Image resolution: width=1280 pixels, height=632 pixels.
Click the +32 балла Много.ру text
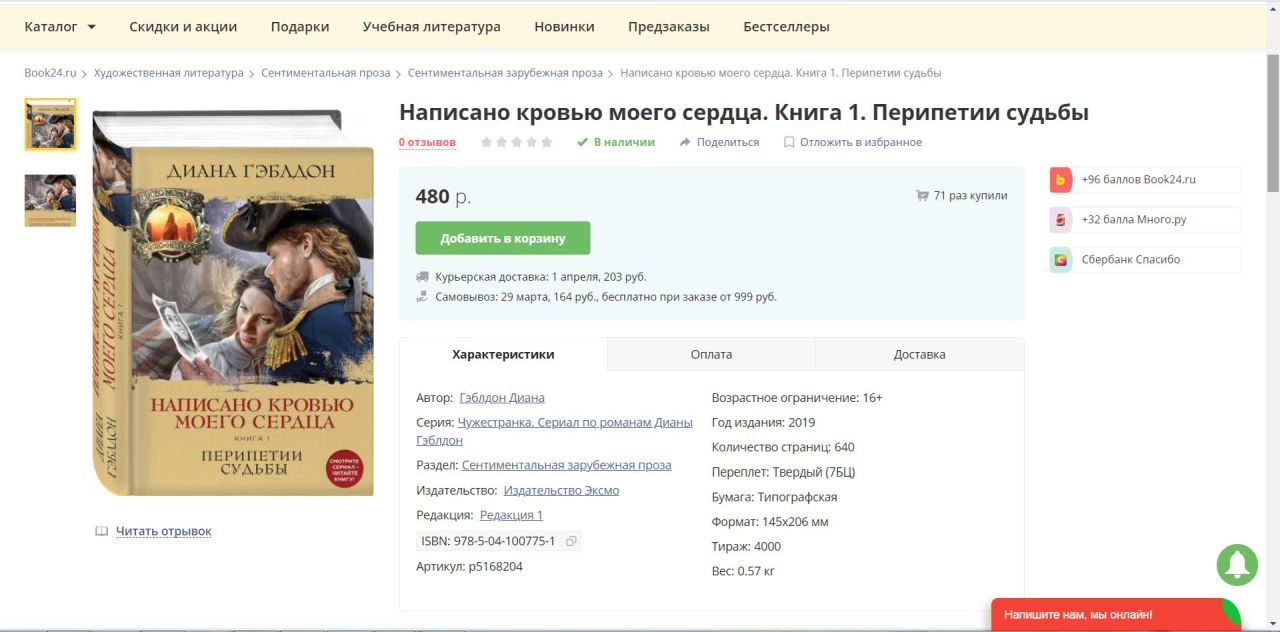tap(1134, 220)
